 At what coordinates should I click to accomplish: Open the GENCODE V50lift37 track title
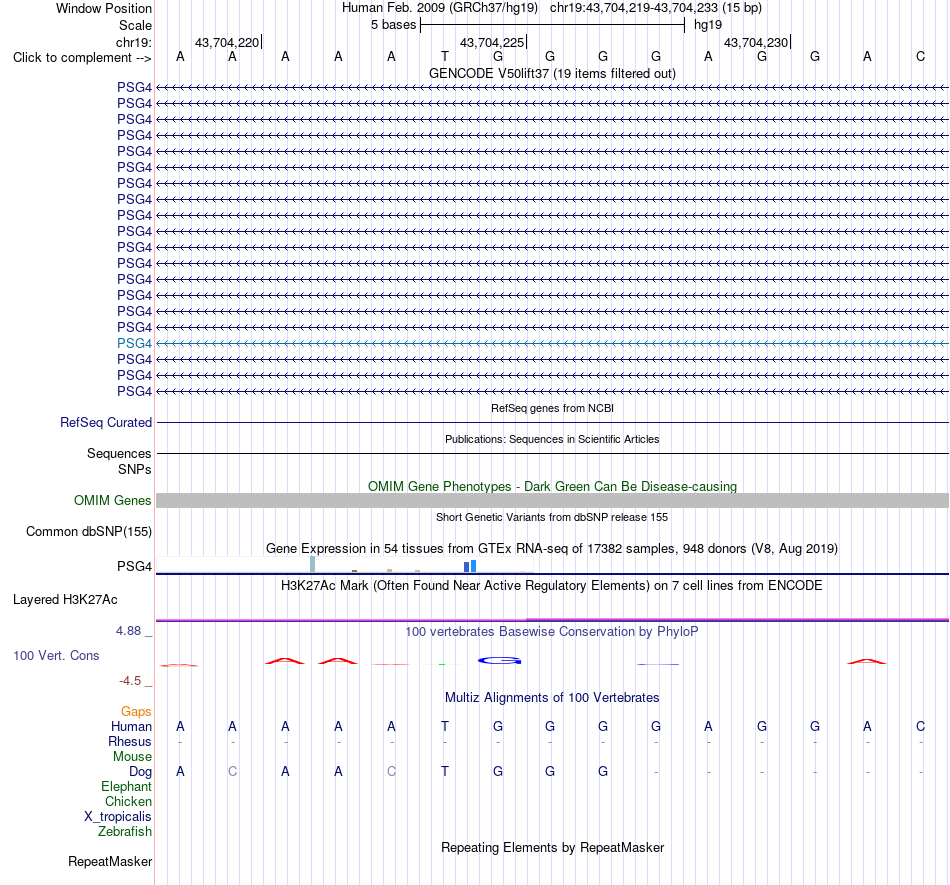[552, 74]
